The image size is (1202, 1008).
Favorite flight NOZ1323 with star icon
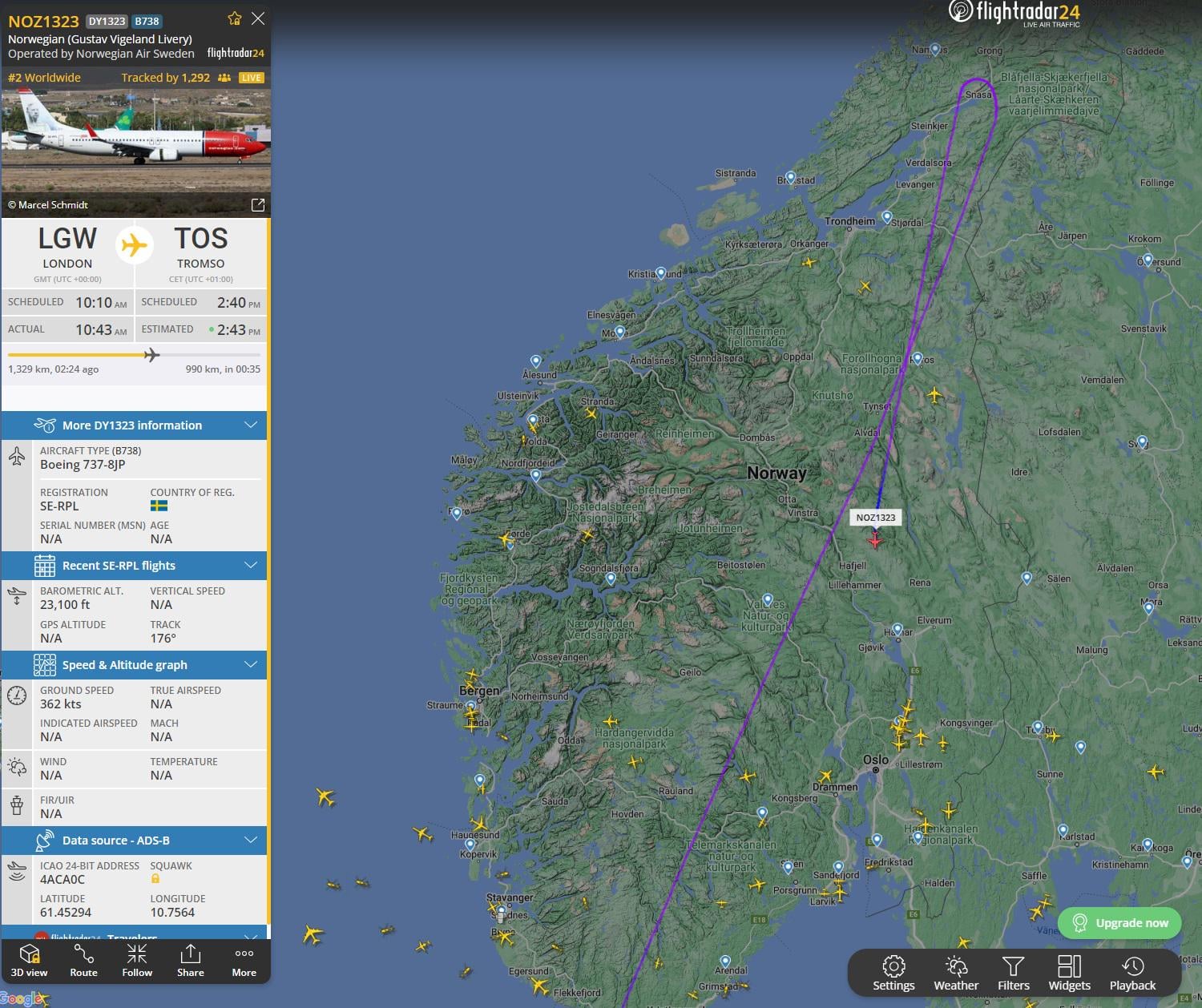click(x=235, y=18)
